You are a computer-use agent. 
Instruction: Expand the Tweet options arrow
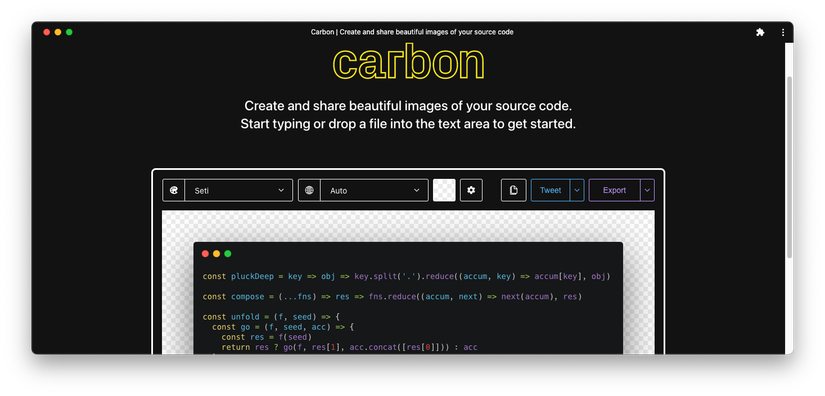point(577,190)
